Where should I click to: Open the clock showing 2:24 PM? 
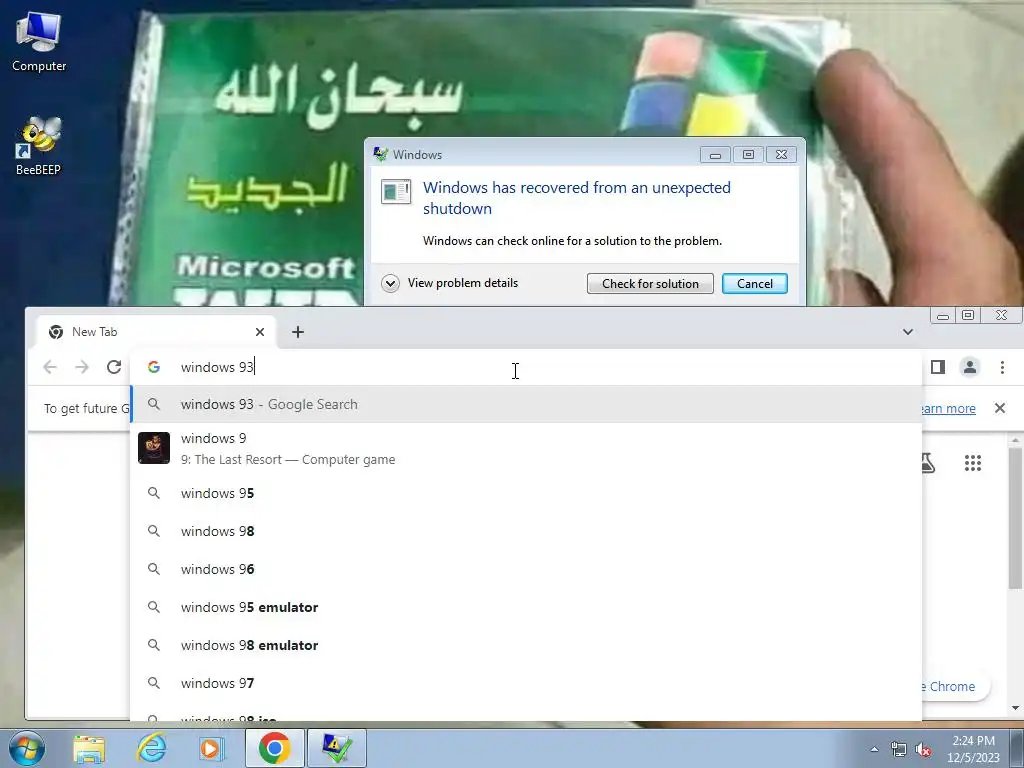(973, 748)
